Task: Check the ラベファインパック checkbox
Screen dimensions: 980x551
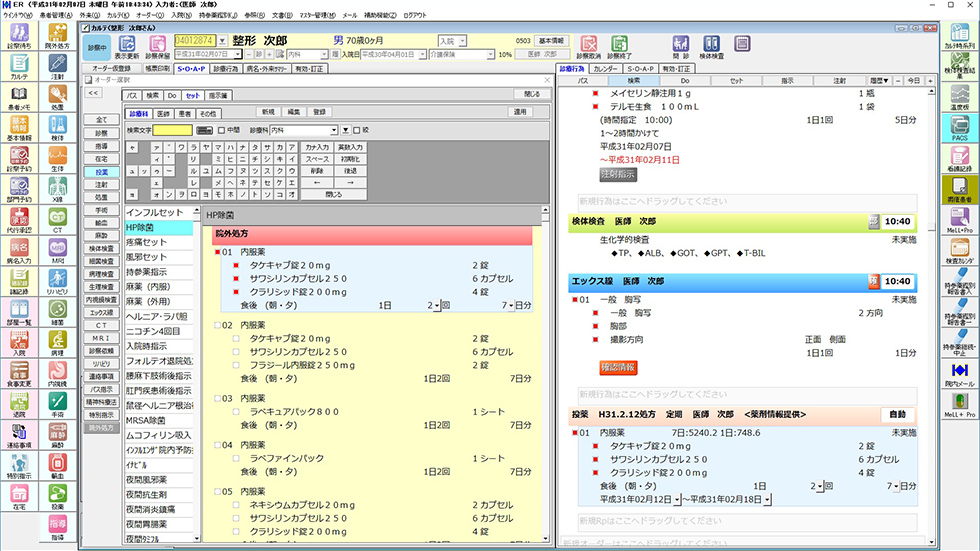Action: 236,459
